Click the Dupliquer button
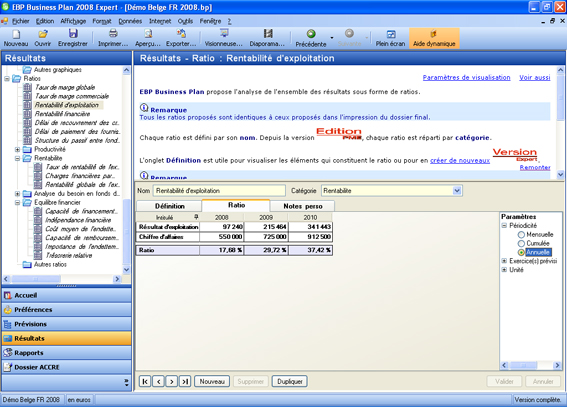Screen dimensions: 567x407 290,381
